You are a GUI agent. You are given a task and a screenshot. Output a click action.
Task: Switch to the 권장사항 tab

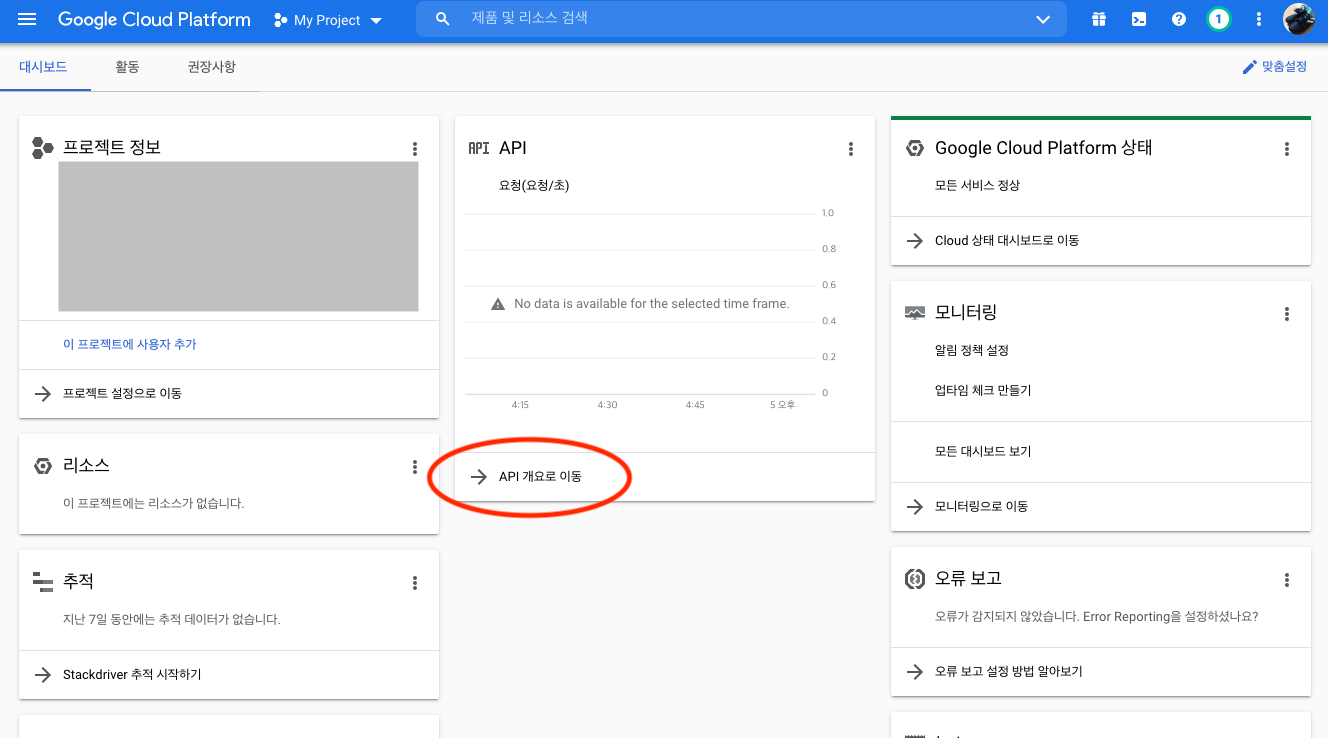pos(211,67)
